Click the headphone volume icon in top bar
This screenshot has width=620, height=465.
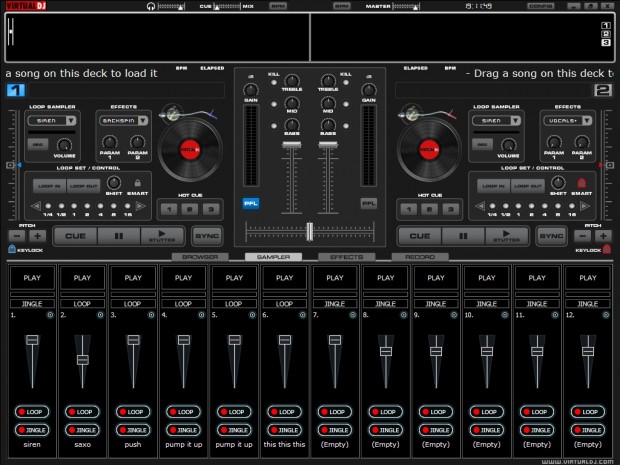pyautogui.click(x=150, y=6)
